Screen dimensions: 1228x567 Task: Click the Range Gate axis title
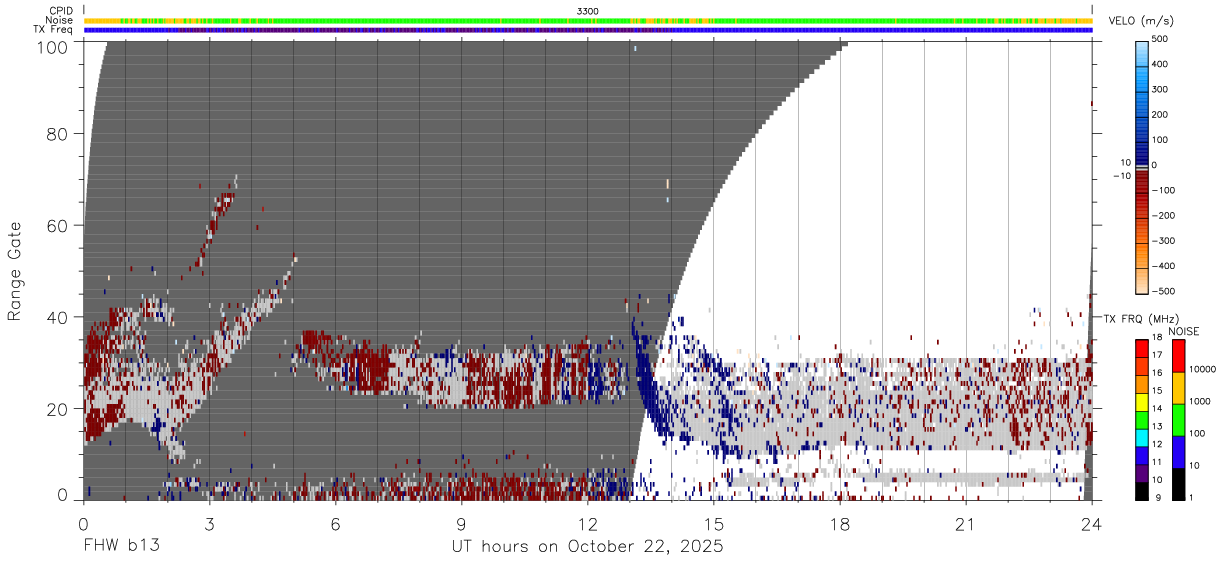(15, 270)
